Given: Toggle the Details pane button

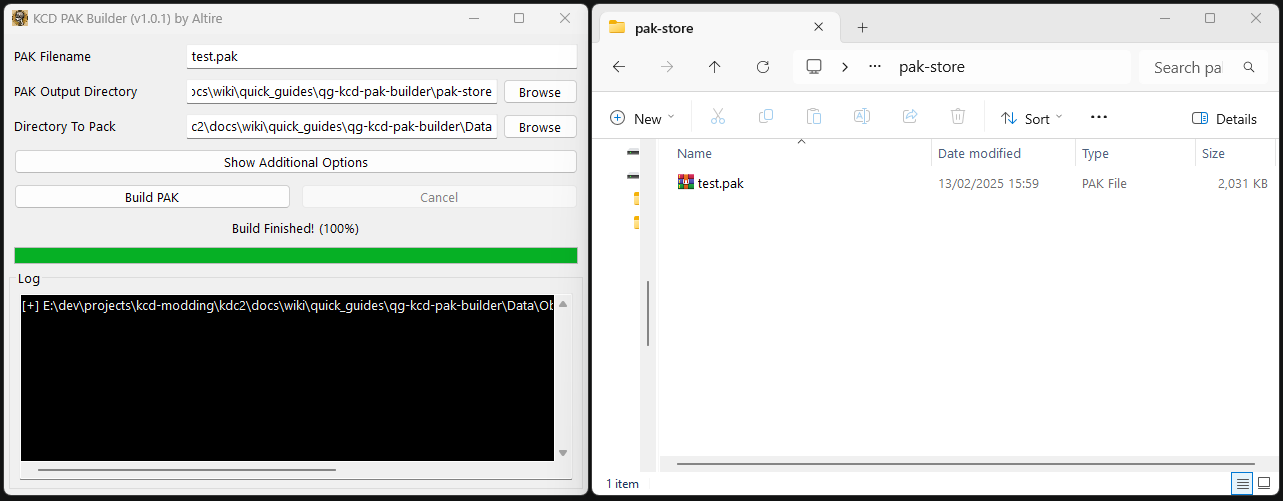Looking at the screenshot, I should 1224,118.
